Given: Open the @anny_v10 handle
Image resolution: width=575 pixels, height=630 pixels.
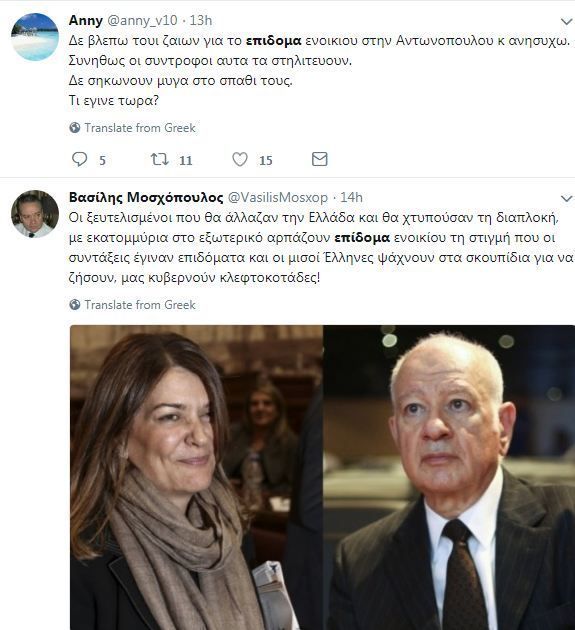Looking at the screenshot, I should click(x=142, y=20).
